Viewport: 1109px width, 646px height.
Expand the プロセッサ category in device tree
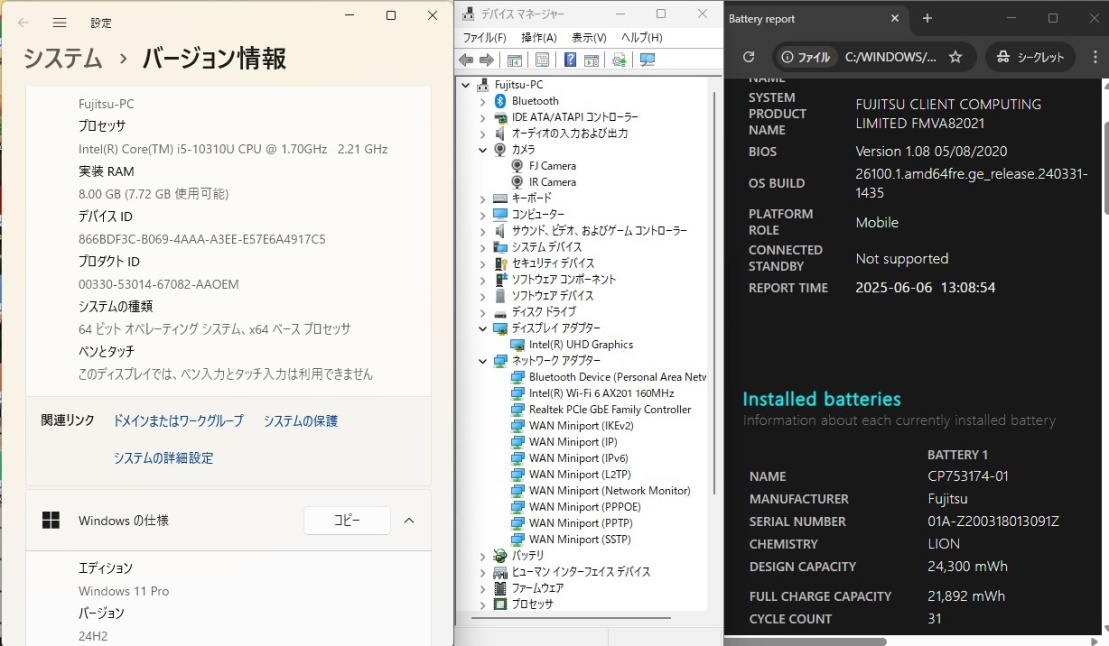482,605
